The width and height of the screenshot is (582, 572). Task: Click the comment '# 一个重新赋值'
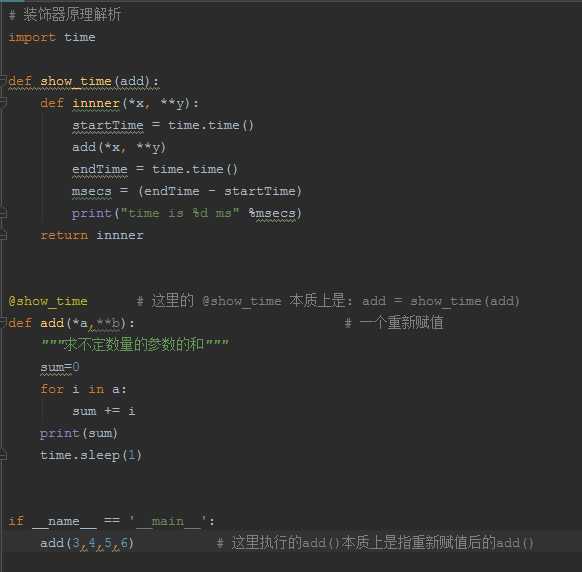(394, 323)
